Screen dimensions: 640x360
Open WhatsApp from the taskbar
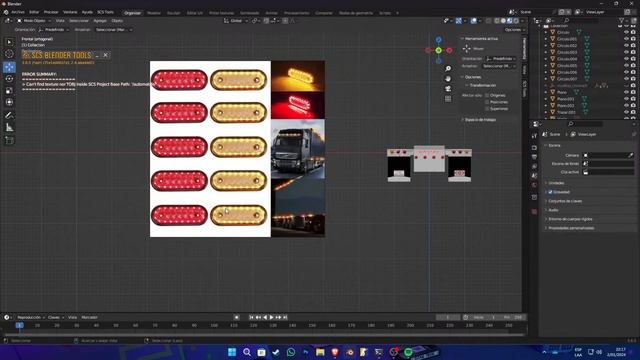point(291,352)
